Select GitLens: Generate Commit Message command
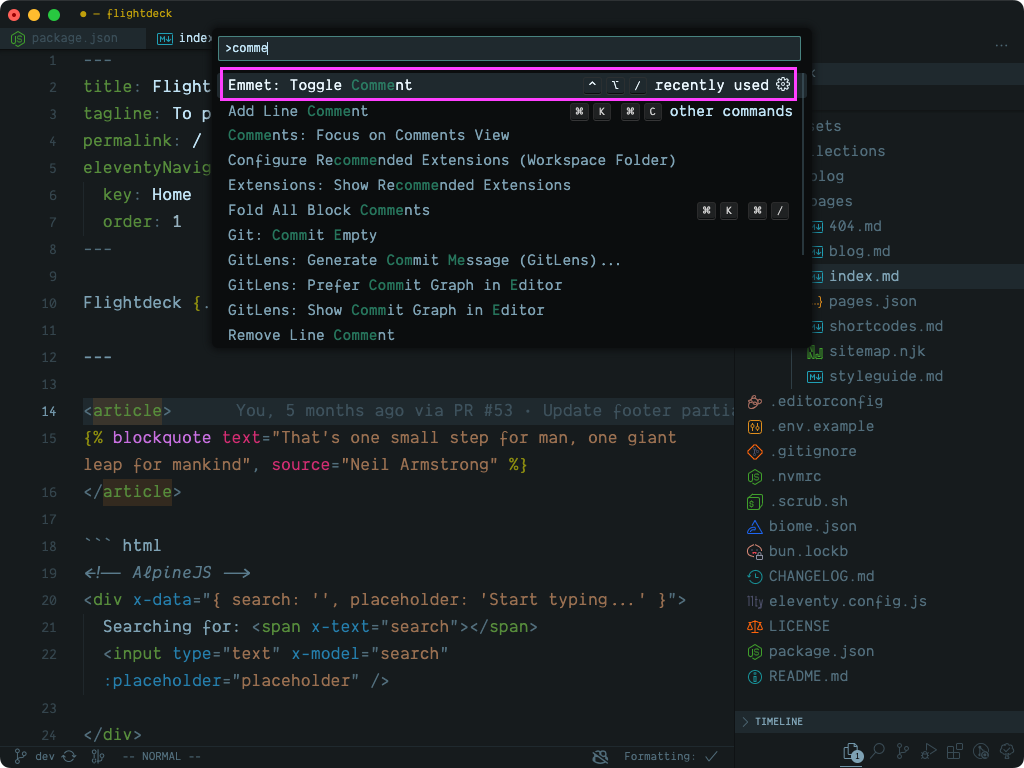This screenshot has width=1024, height=768. coord(509,260)
